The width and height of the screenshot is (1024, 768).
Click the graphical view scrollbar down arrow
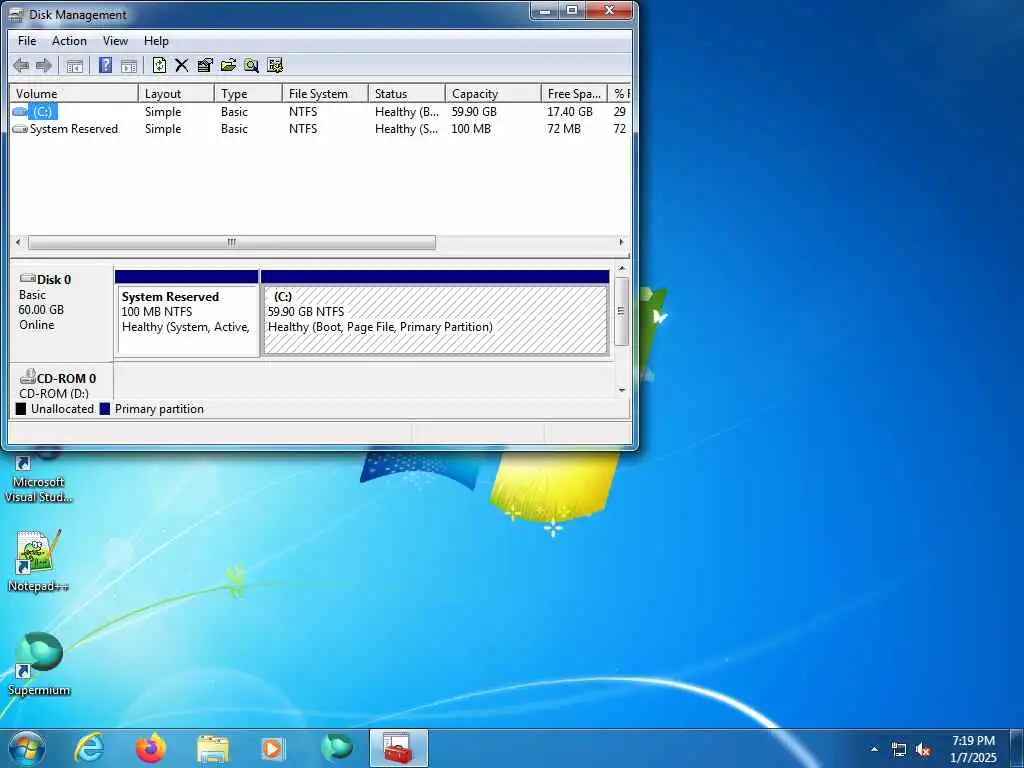coord(622,390)
